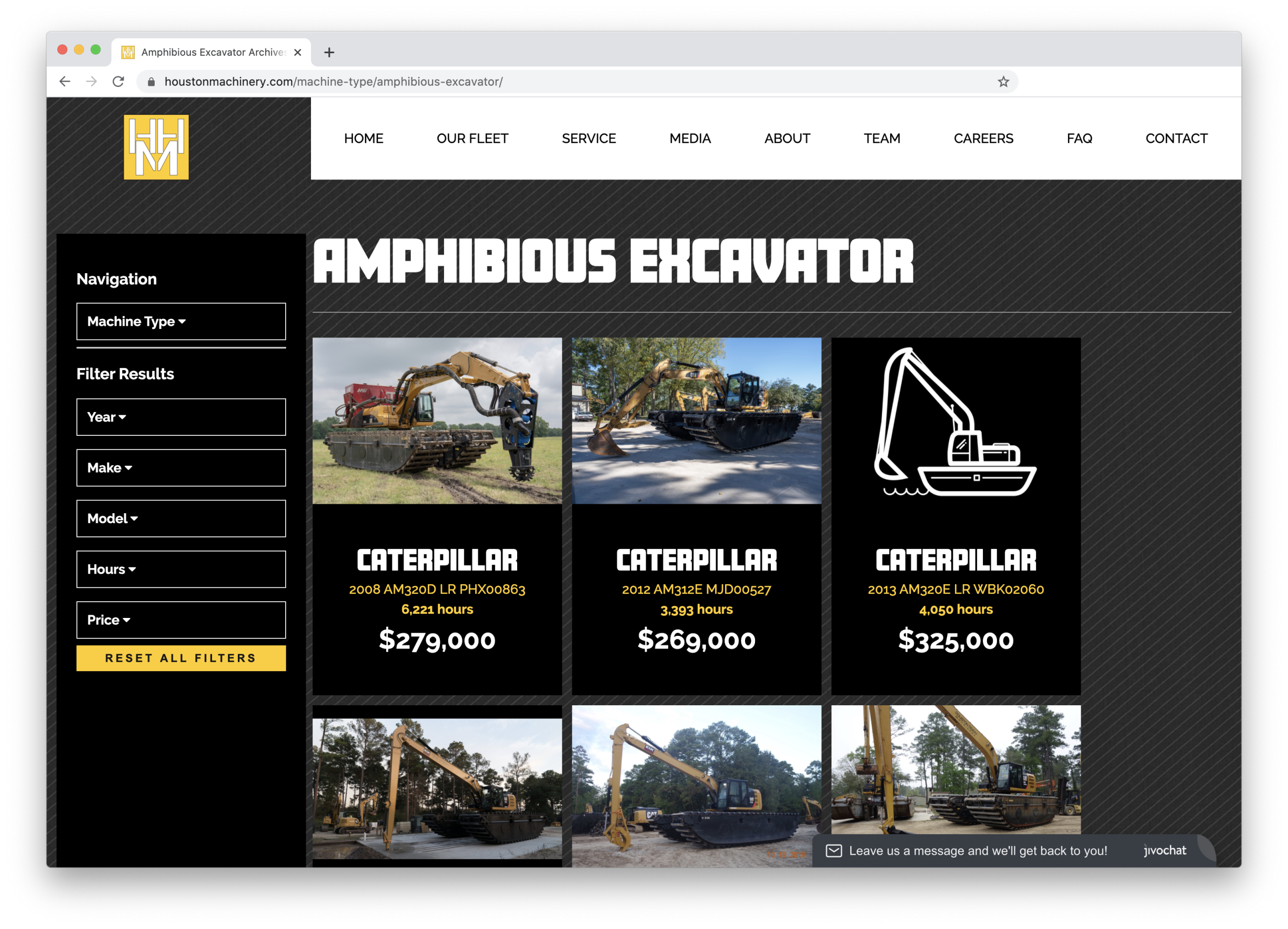Bookmark the page with the star icon

(x=1004, y=81)
